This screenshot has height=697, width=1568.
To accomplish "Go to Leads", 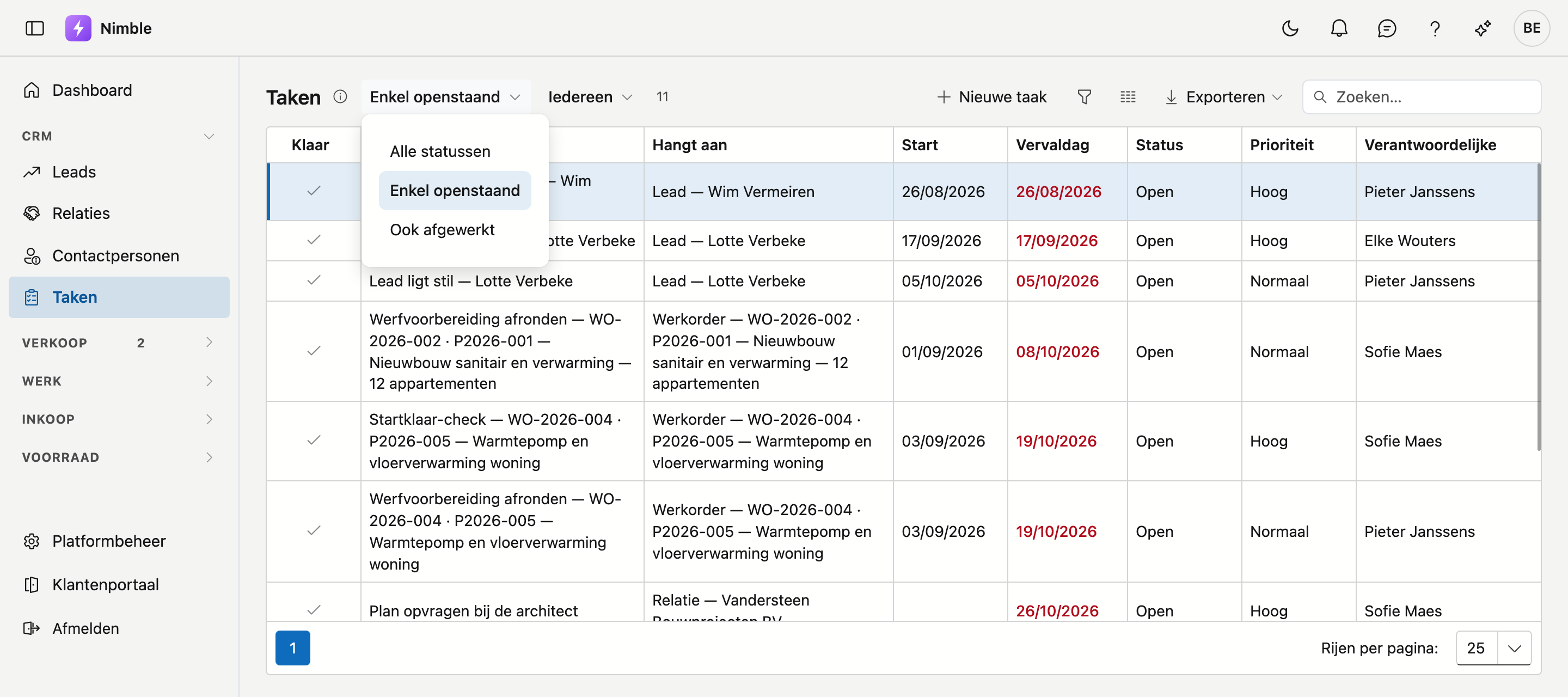I will (x=119, y=172).
